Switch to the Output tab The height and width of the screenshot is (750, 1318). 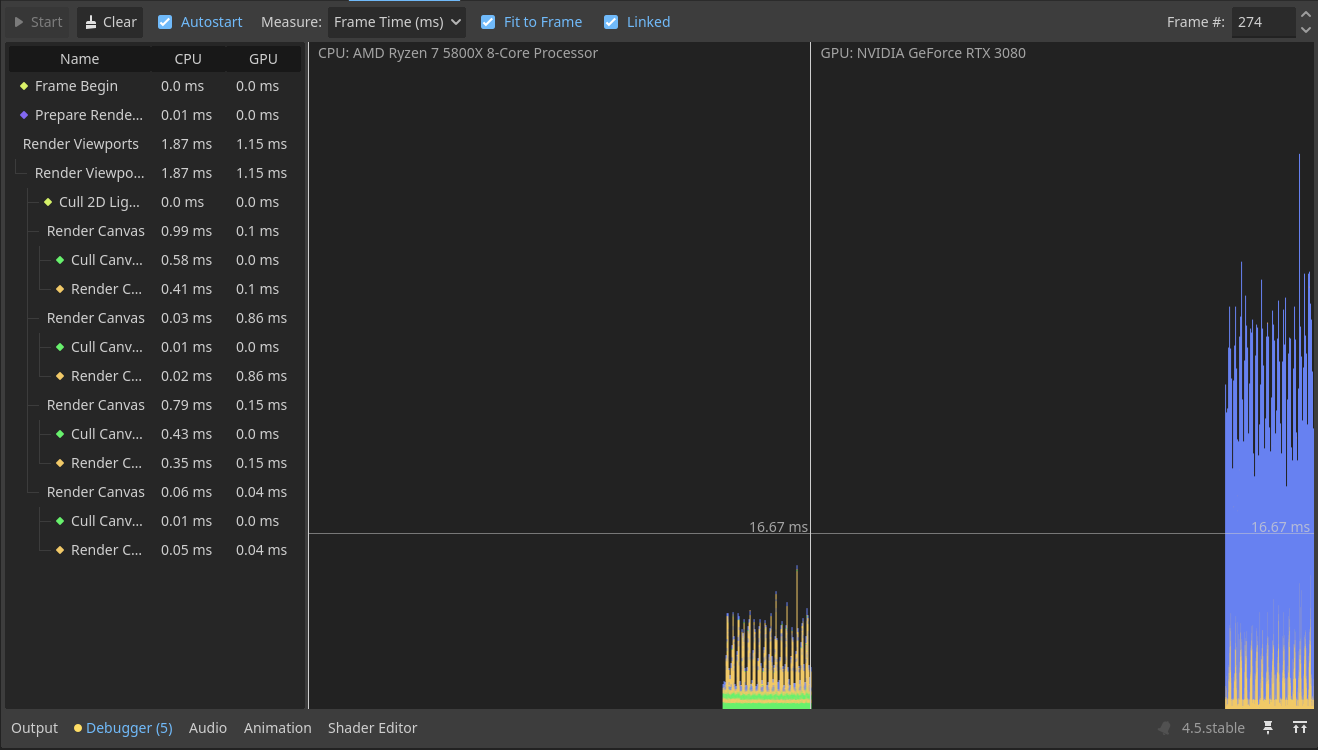tap(35, 728)
